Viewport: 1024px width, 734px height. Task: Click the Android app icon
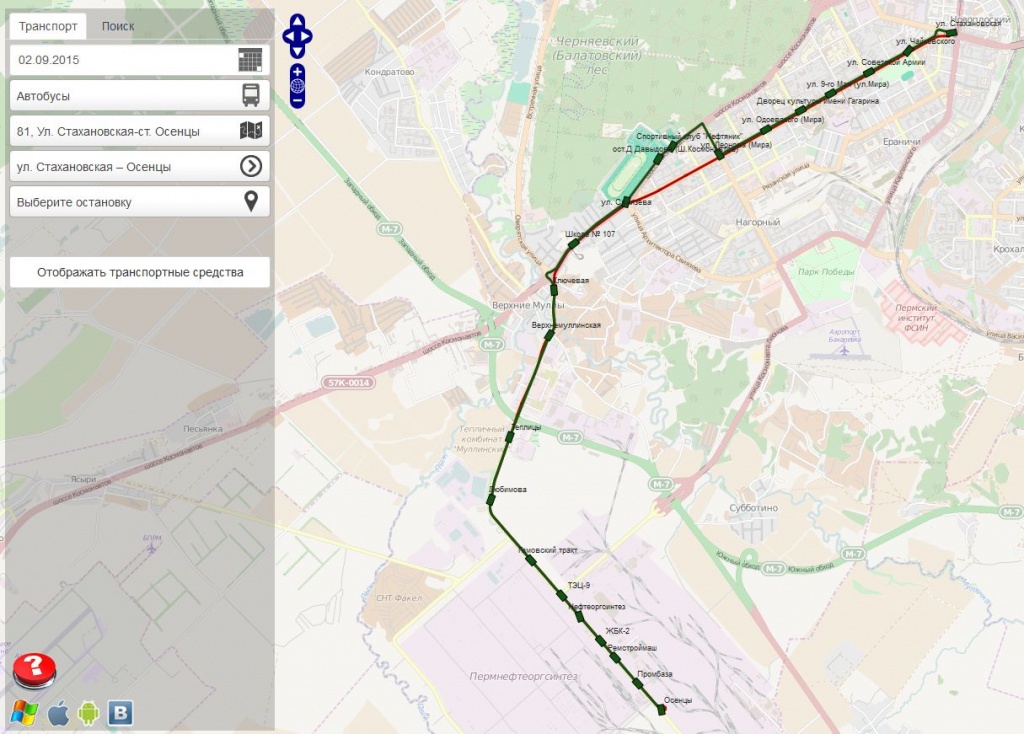89,713
